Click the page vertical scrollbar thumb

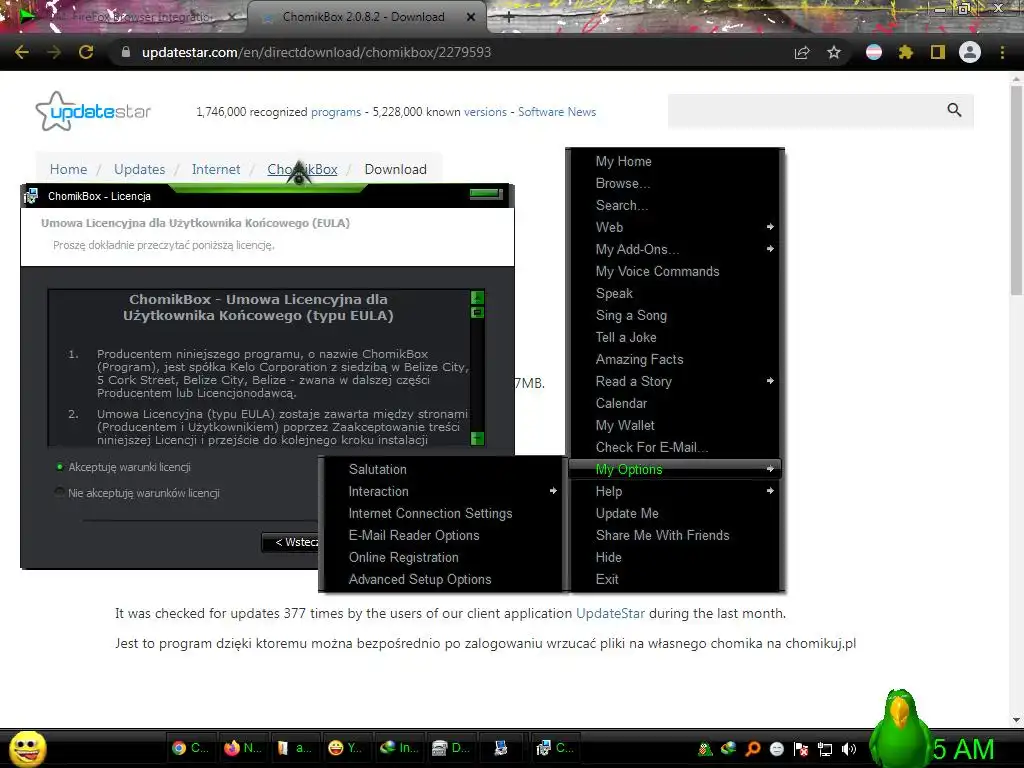click(x=1016, y=189)
